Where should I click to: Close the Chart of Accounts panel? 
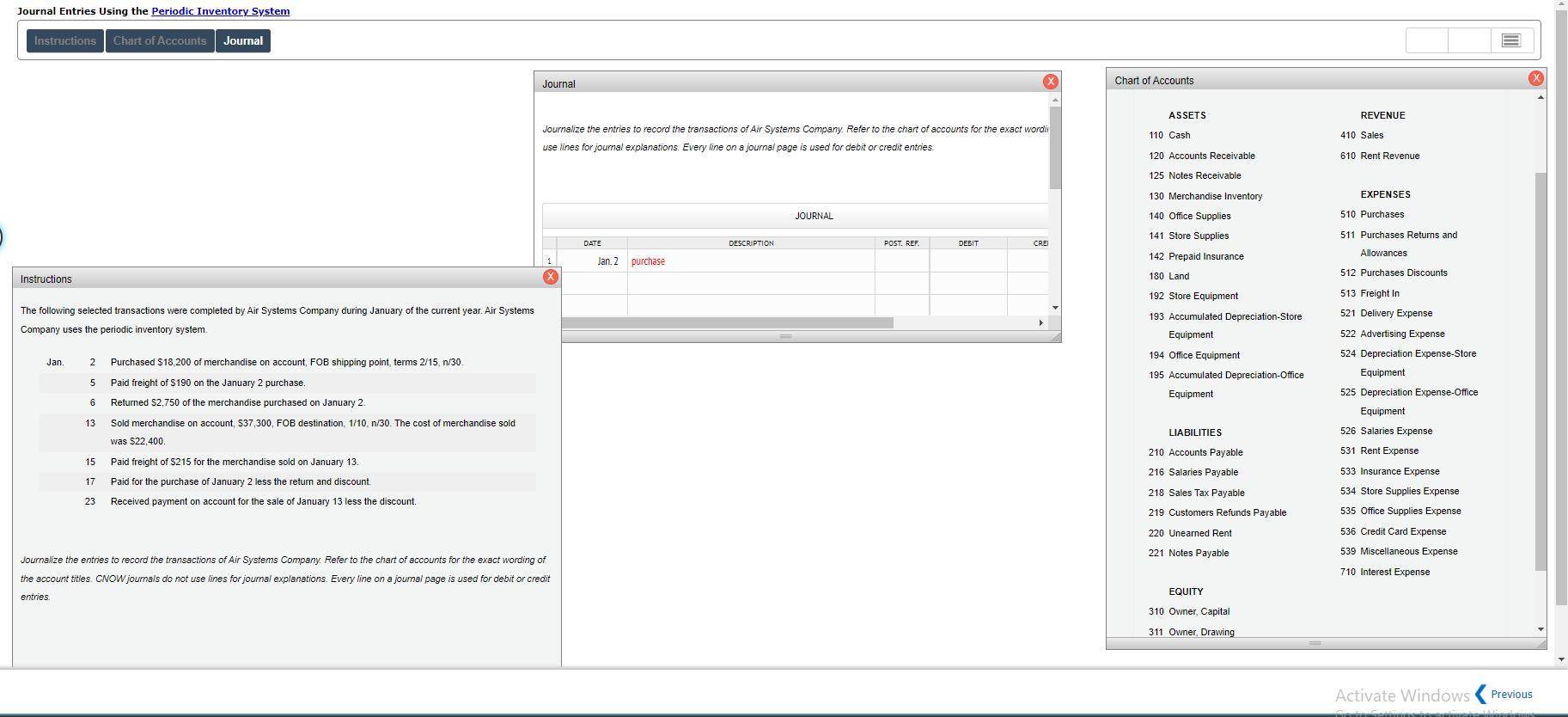click(x=1536, y=78)
